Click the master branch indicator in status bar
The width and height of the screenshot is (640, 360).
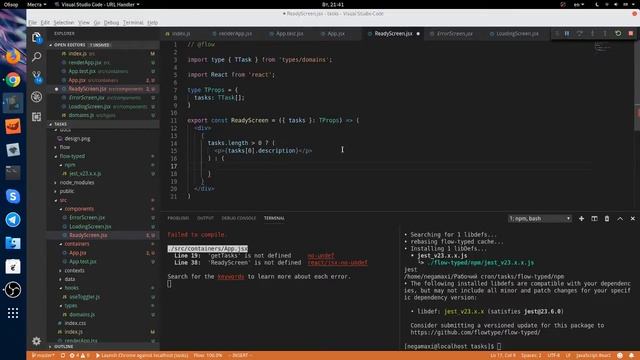tap(43, 356)
